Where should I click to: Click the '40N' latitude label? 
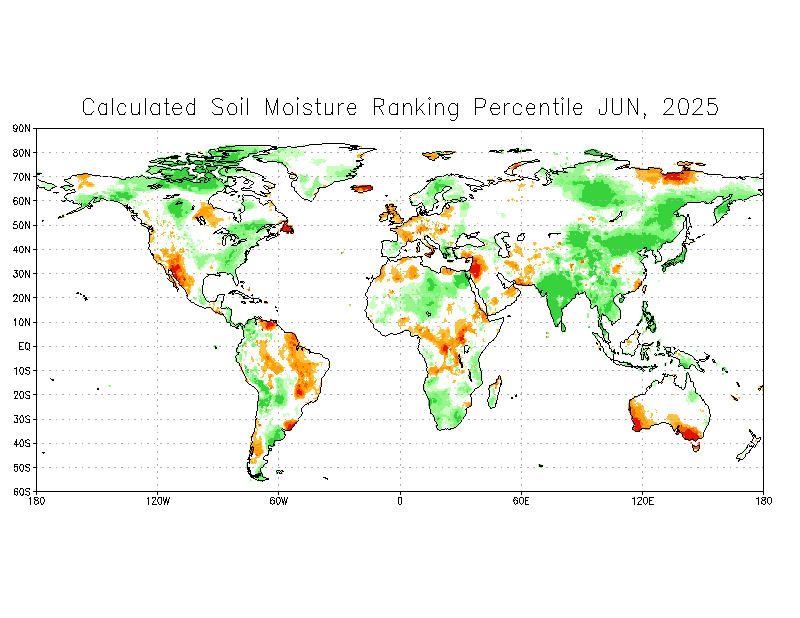point(21,250)
